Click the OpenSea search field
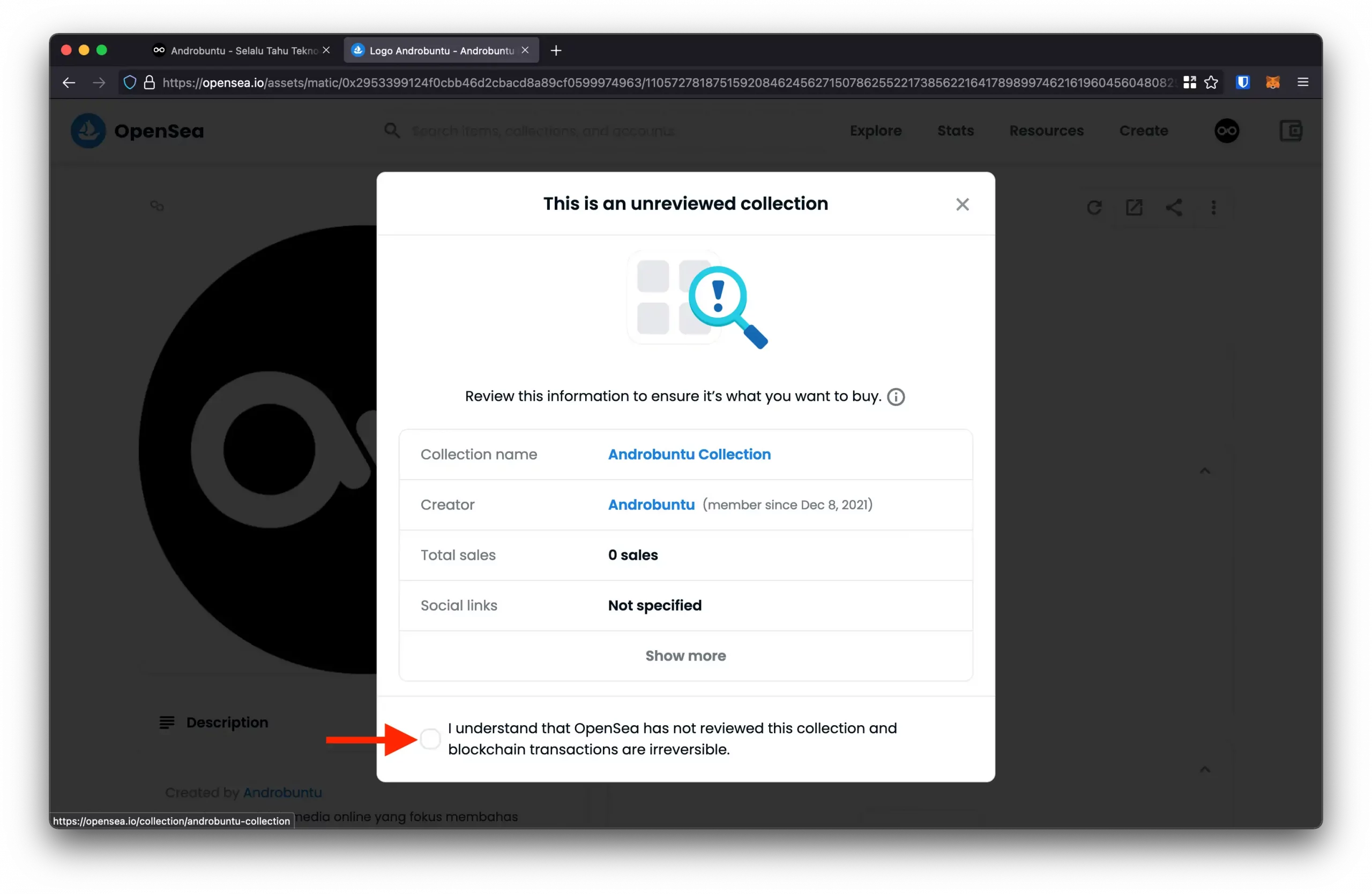This screenshot has width=1372, height=894. 542,131
